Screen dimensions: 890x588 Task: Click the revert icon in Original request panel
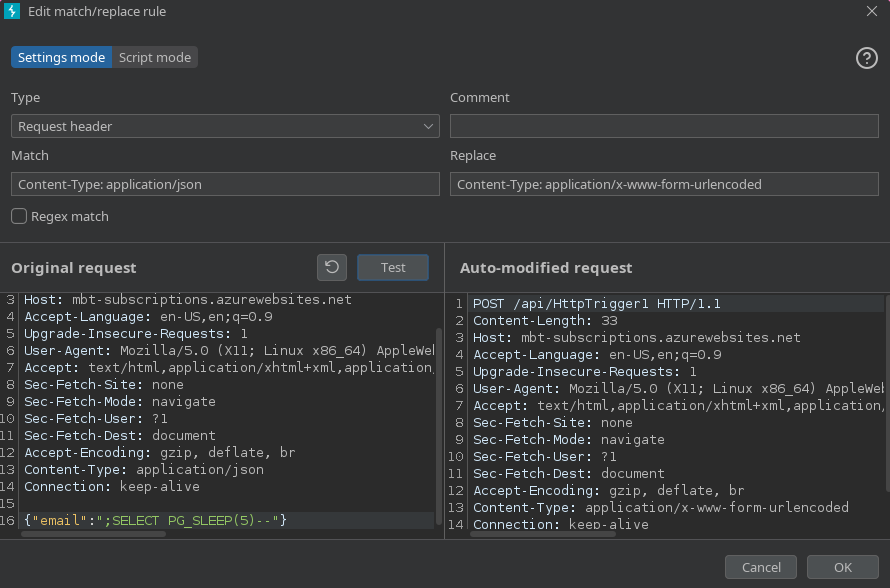(331, 267)
